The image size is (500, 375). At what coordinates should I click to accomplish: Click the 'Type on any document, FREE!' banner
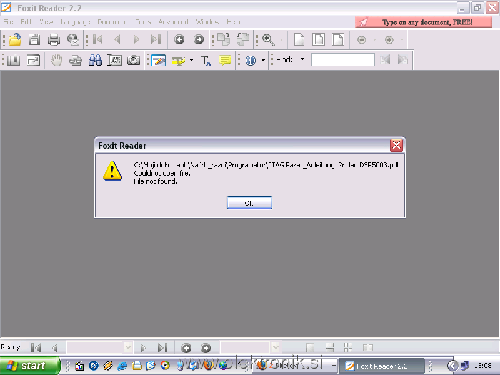coord(423,22)
